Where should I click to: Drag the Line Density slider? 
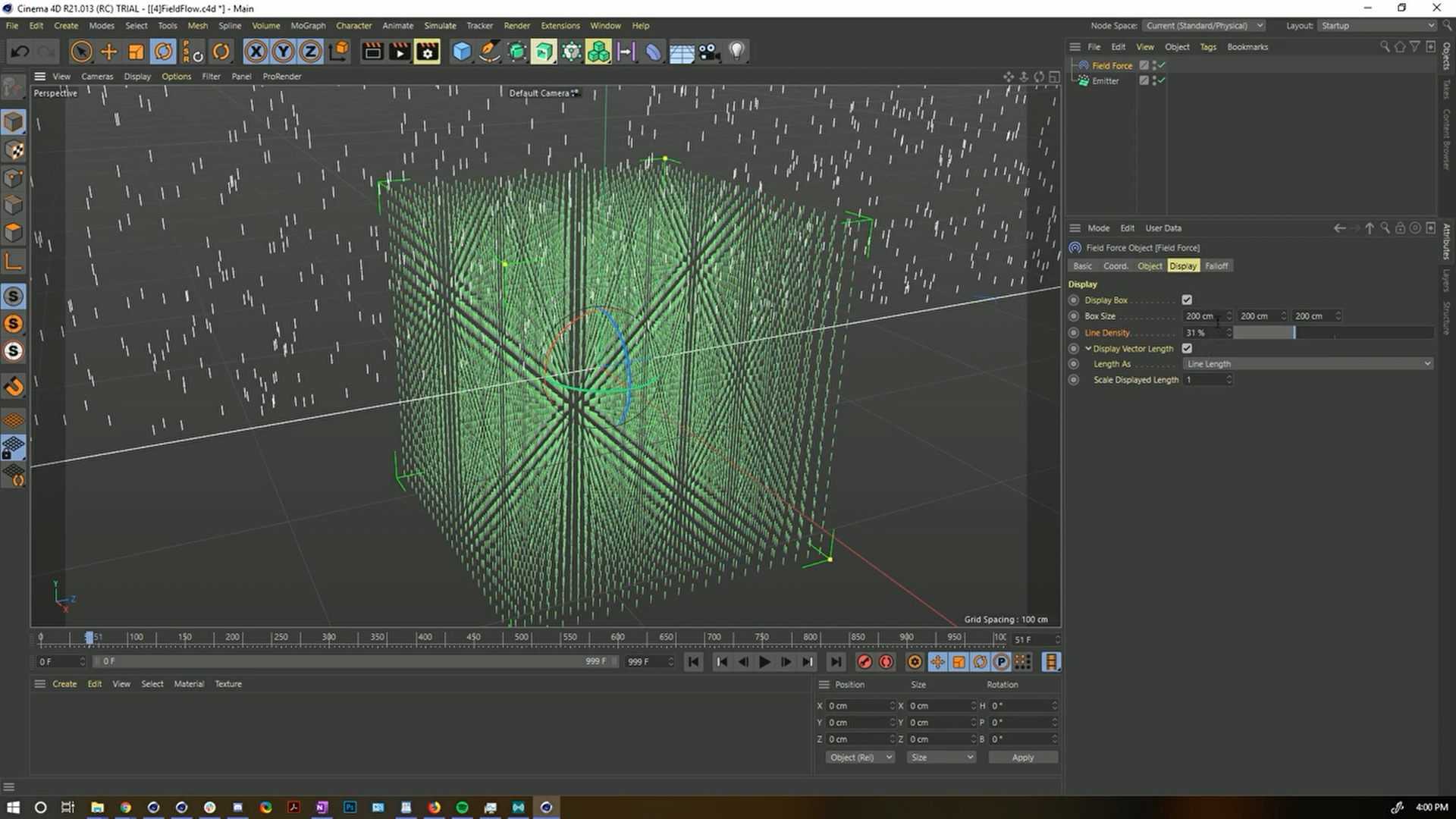(1296, 332)
